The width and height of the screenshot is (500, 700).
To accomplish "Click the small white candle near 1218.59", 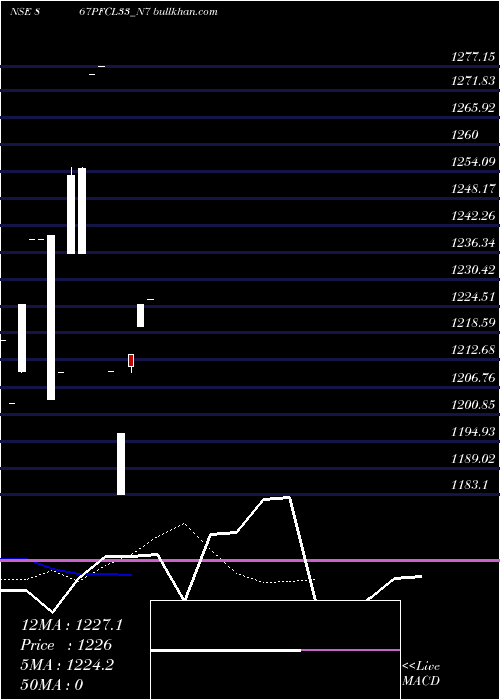I will [140, 315].
